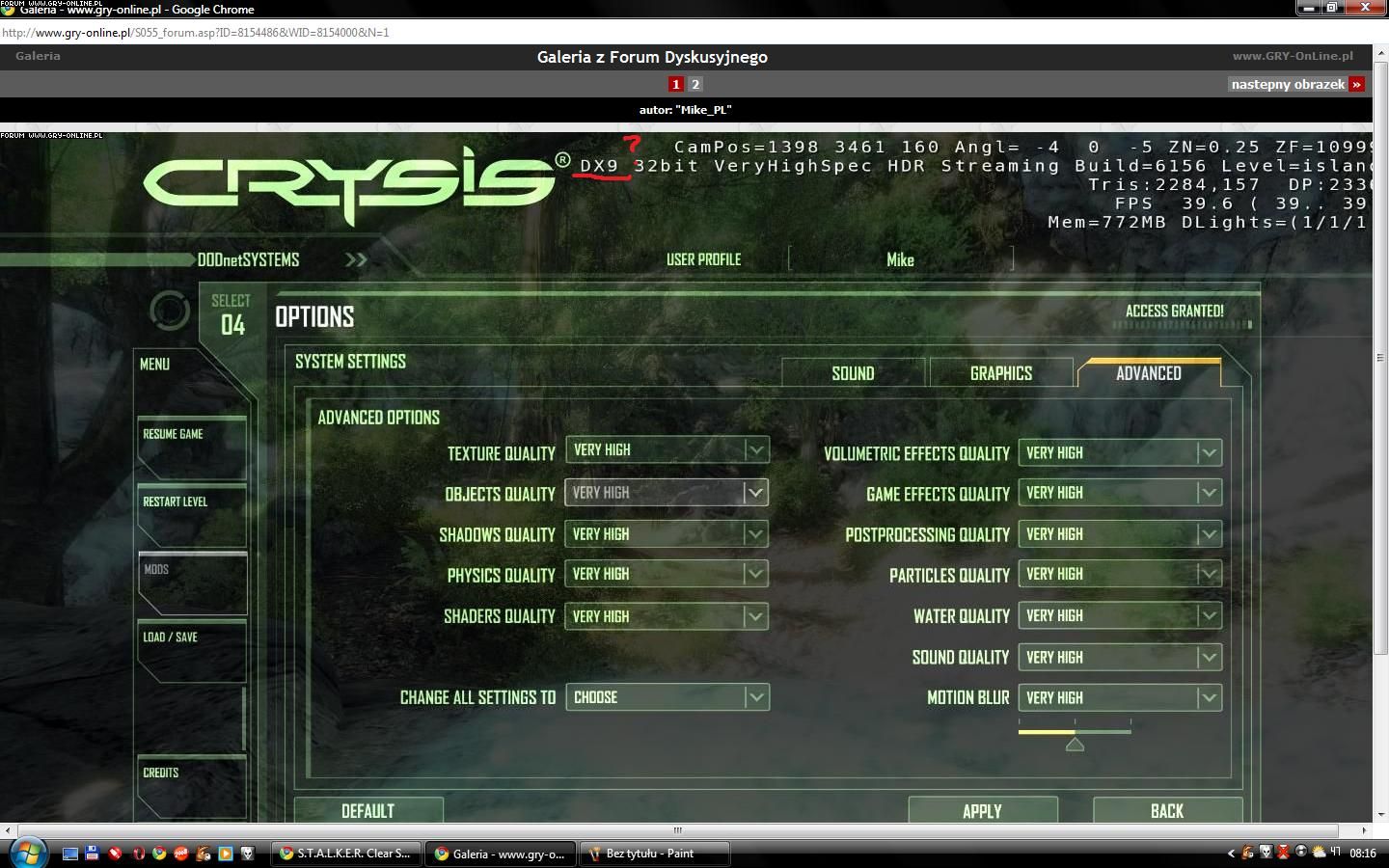This screenshot has height=868, width=1389.
Task: Click the show desktop quick launch icon
Action: click(70, 854)
